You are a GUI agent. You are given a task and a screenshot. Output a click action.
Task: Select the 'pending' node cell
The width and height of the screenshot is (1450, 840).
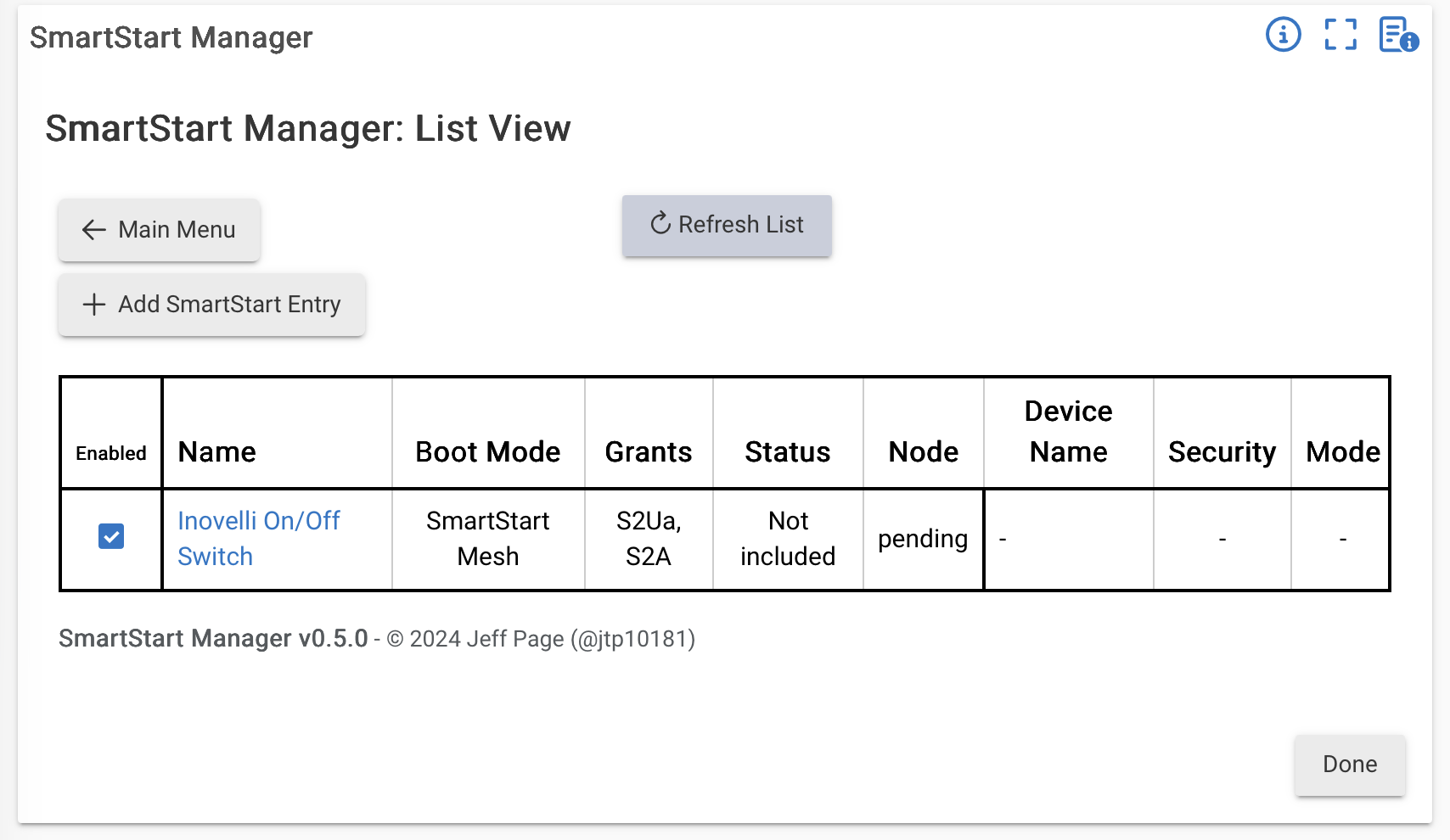pyautogui.click(x=922, y=539)
